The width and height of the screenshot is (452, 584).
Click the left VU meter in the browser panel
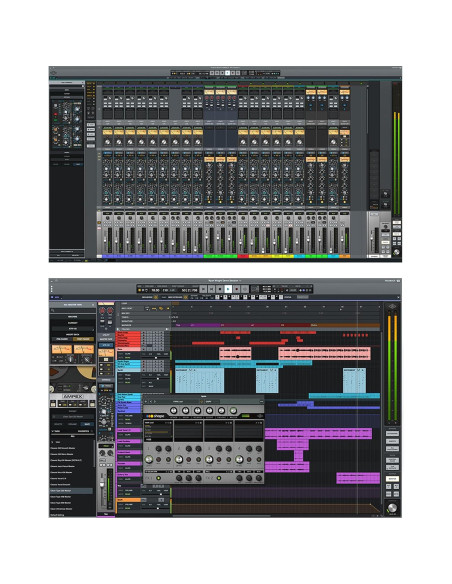click(x=62, y=349)
